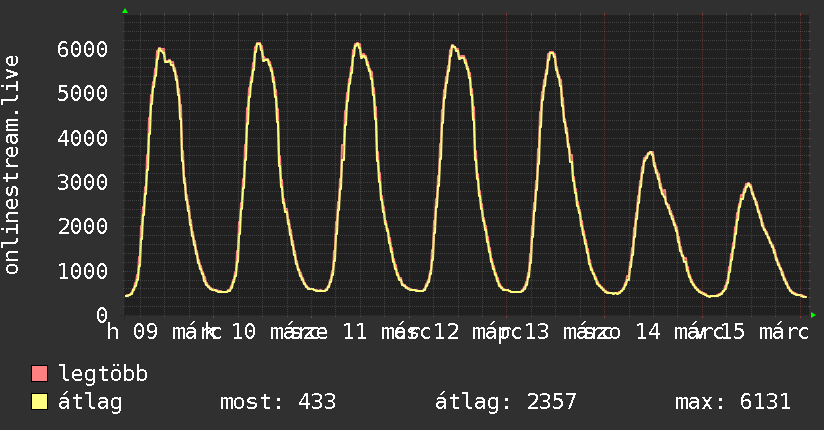The width and height of the screenshot is (824, 430).
Task: Click the yellow átlag legend swatch
Action: (x=39, y=401)
